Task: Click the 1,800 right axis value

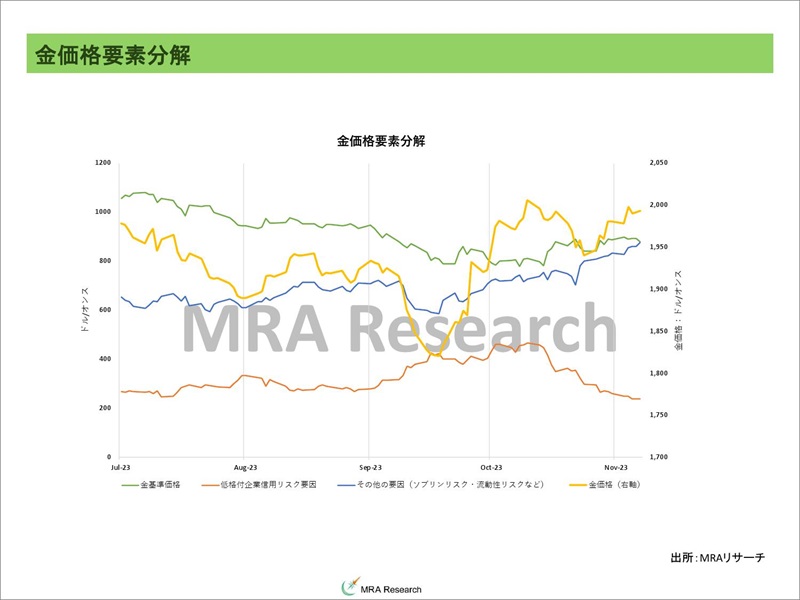Action: (x=659, y=373)
